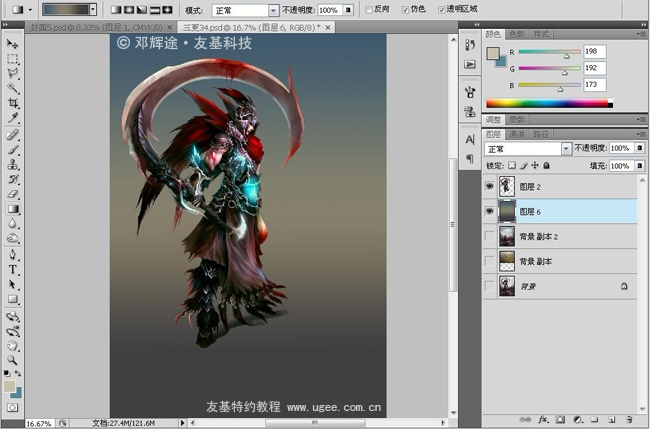The width and height of the screenshot is (650, 429).
Task: Choose reflected gradient style
Action: [x=155, y=10]
